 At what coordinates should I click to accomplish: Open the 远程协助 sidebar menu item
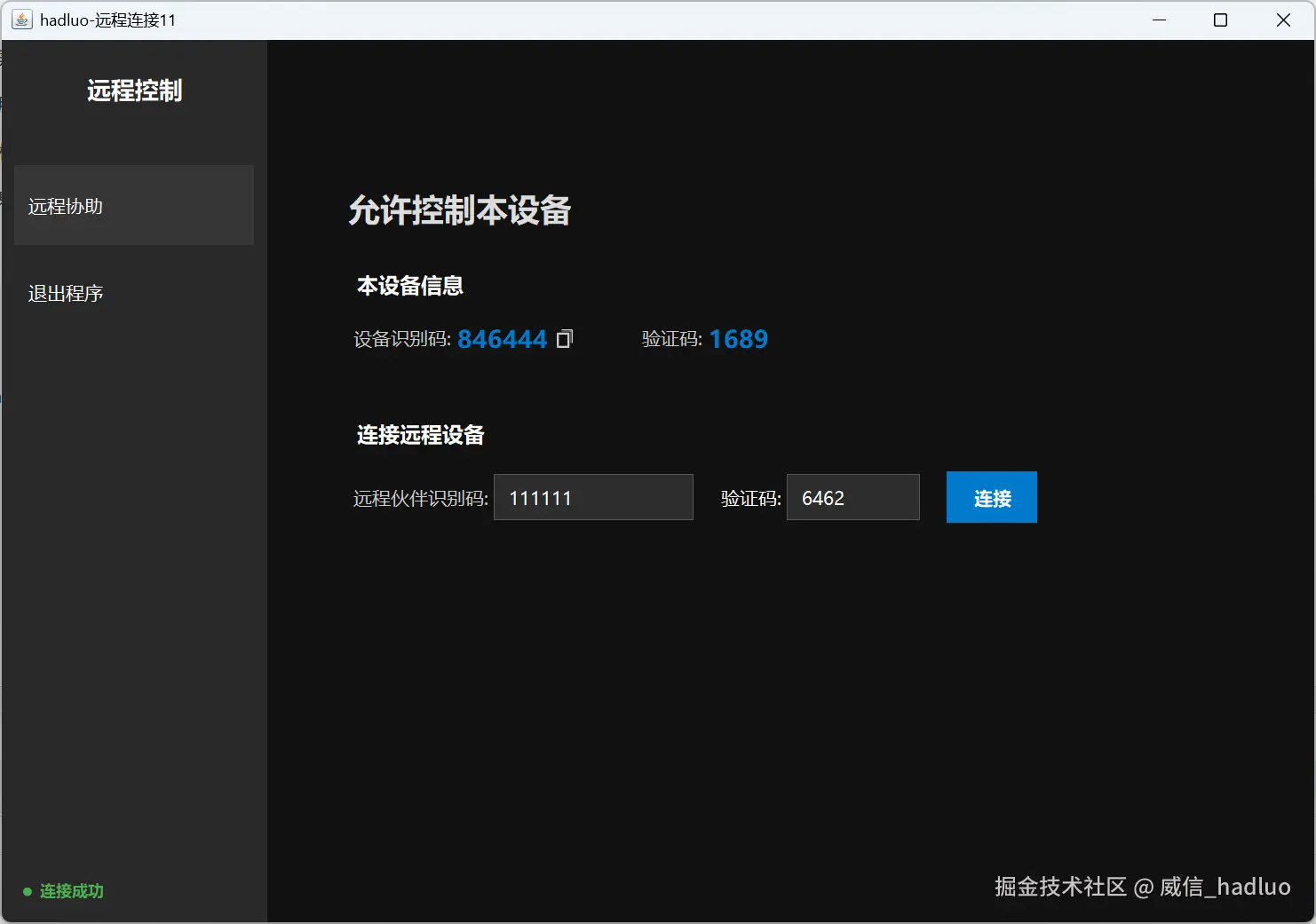134,205
